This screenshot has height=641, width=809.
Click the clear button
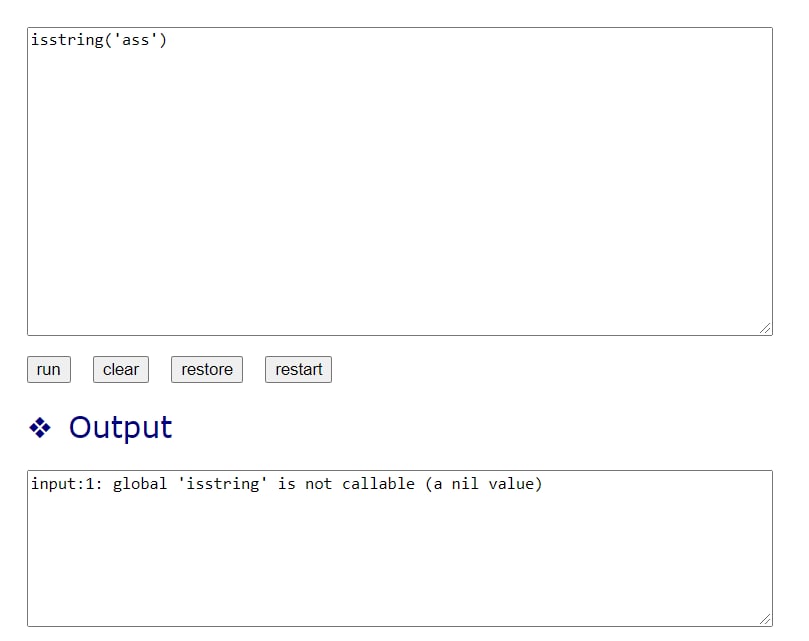click(x=121, y=370)
